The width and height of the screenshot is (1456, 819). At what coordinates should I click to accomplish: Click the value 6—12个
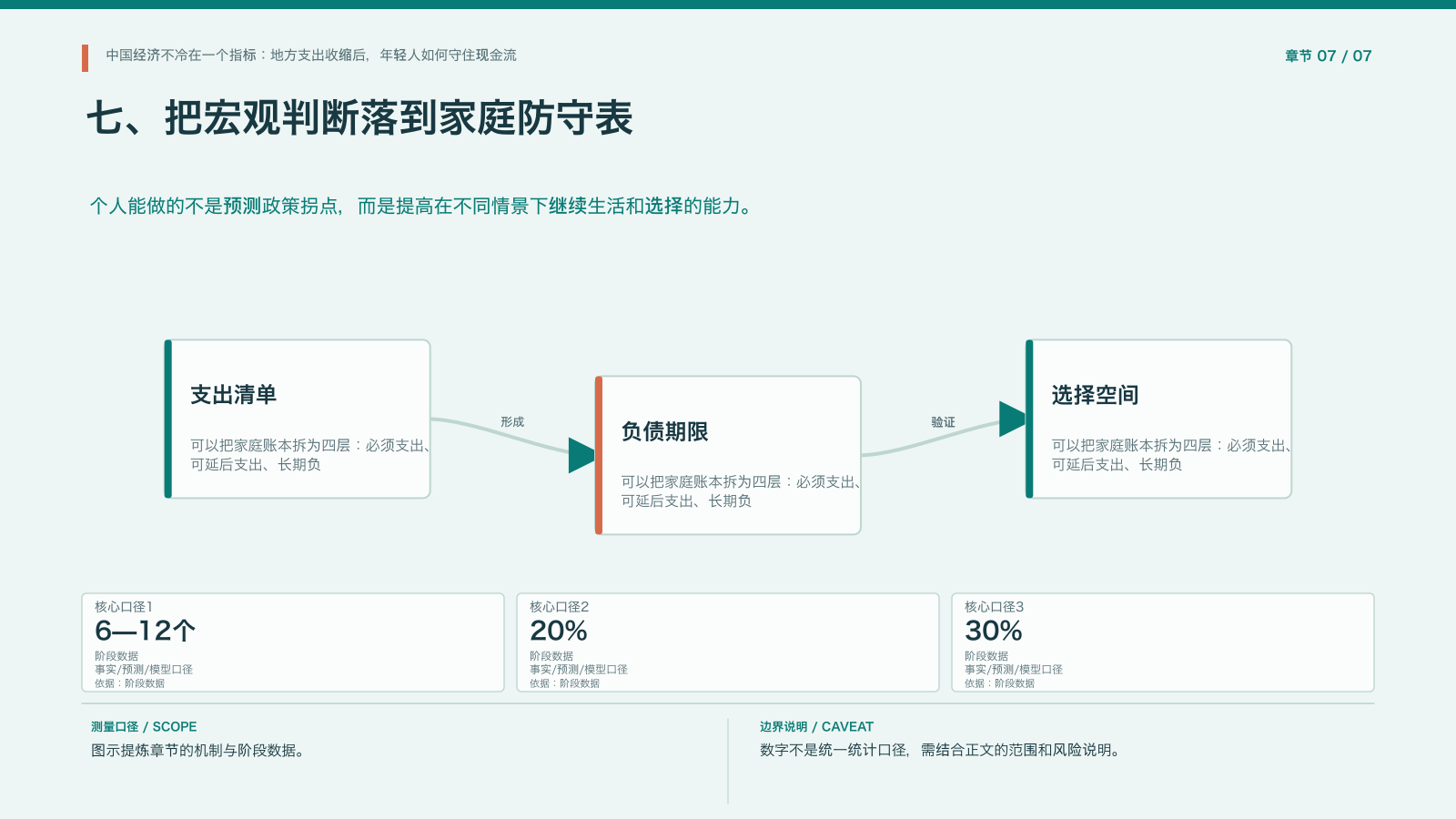[x=145, y=631]
